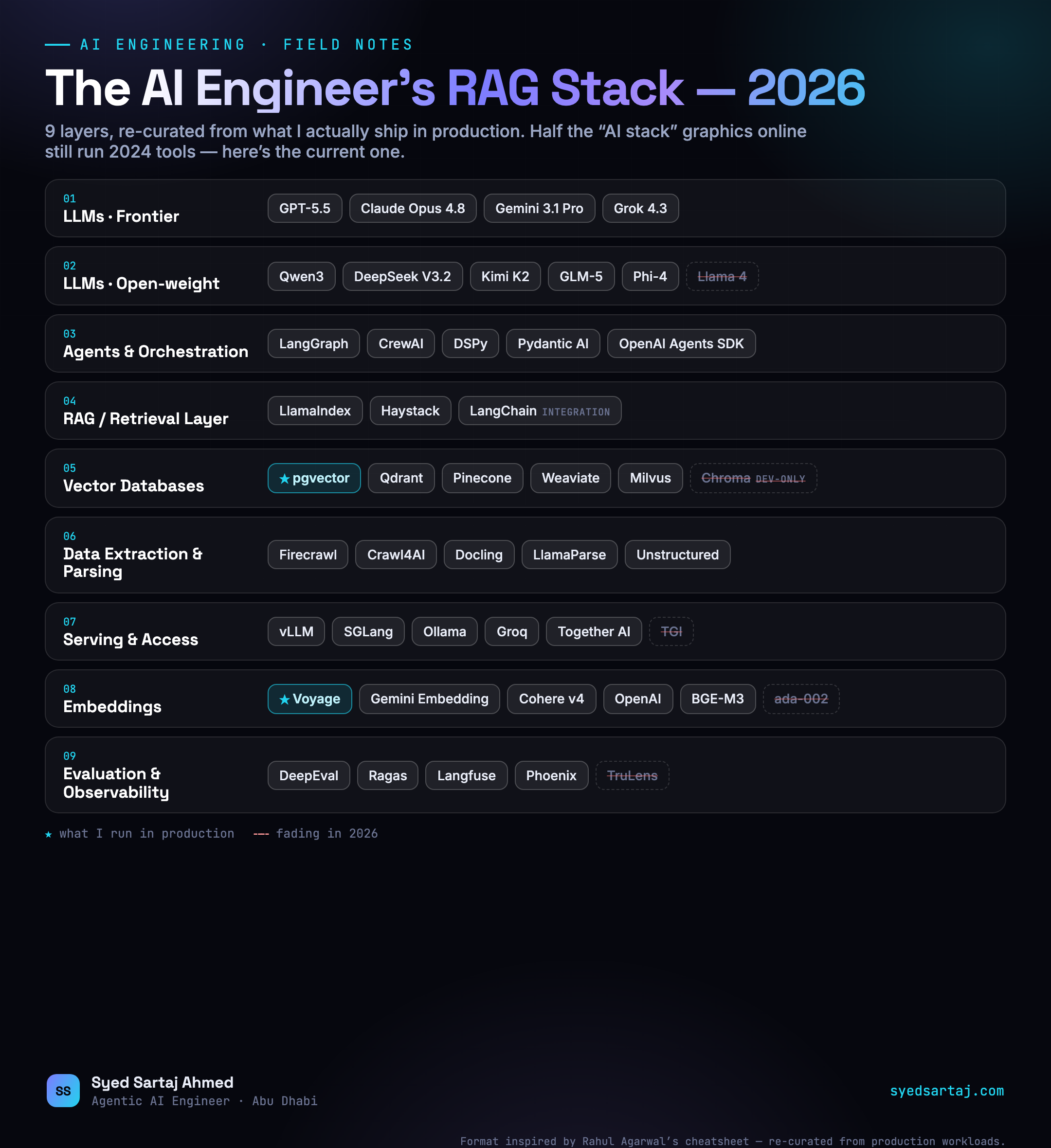Image resolution: width=1051 pixels, height=1148 pixels.
Task: Click the struck-through TGI chip
Action: tap(671, 631)
